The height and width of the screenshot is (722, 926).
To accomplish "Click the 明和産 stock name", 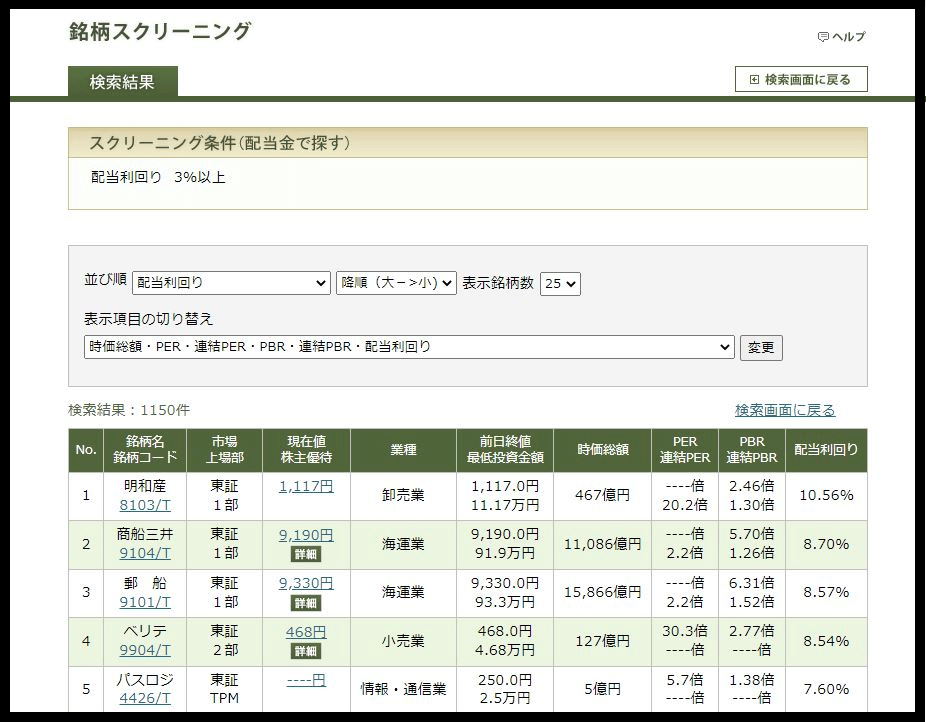I will tap(145, 486).
